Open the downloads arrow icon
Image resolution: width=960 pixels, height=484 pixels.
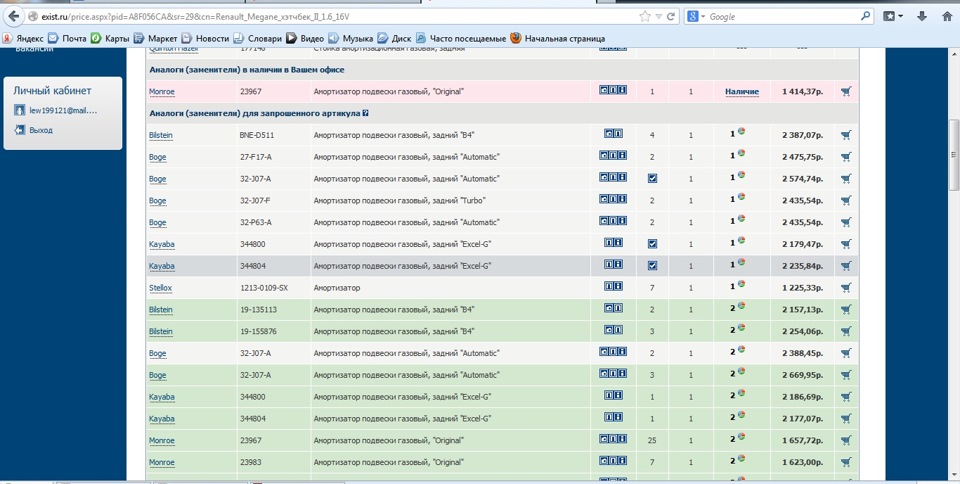pyautogui.click(x=921, y=17)
